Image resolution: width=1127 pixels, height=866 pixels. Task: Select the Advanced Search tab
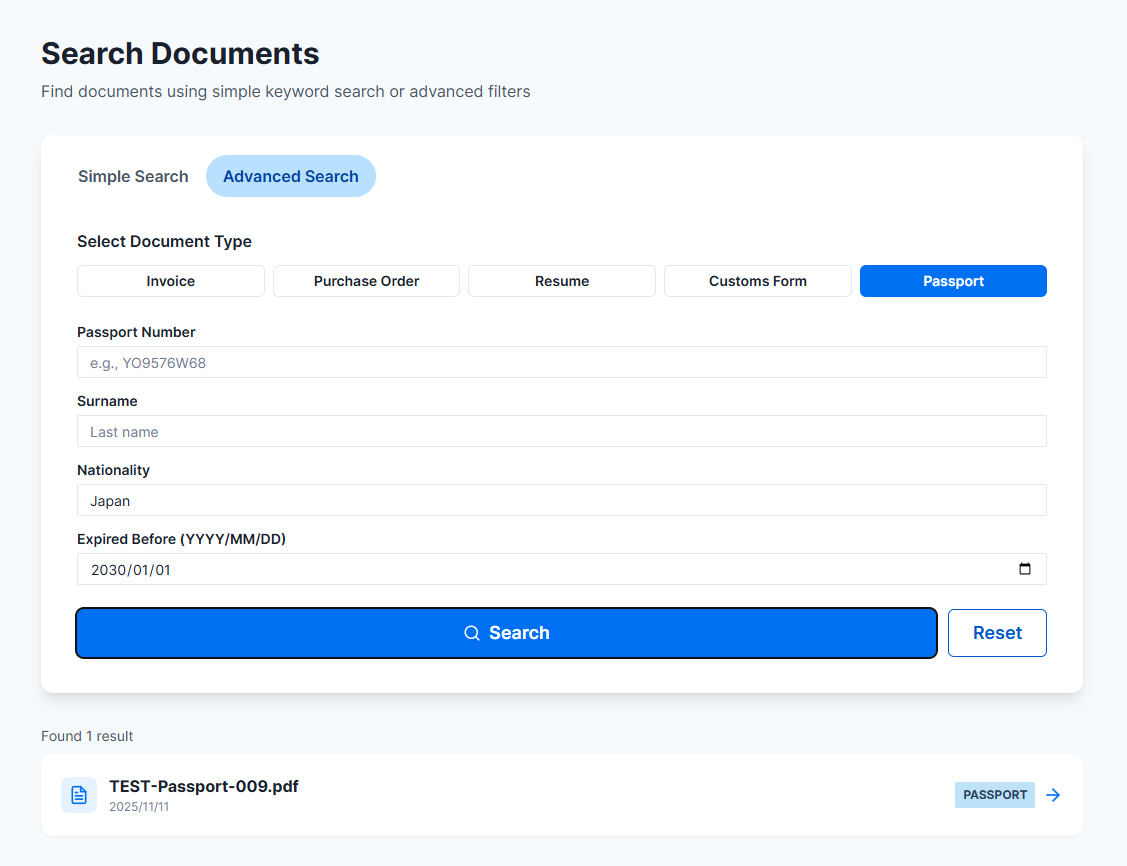point(290,176)
